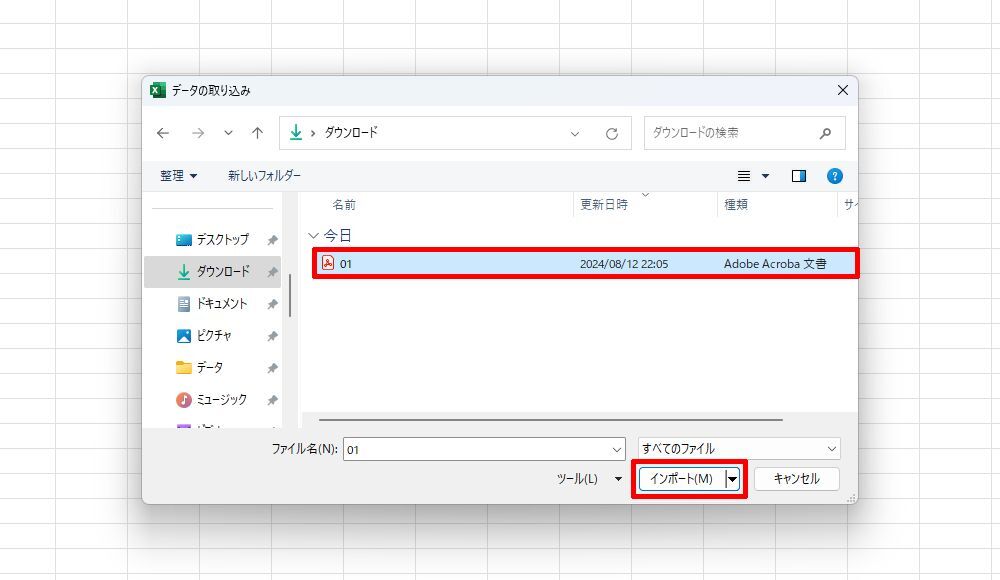This screenshot has height=580, width=1000.
Task: Open the インポート button dropdown arrow
Action: click(733, 479)
